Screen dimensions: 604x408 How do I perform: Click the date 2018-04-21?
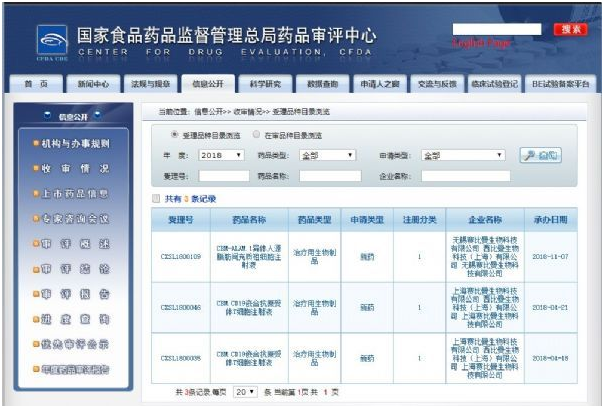550,307
